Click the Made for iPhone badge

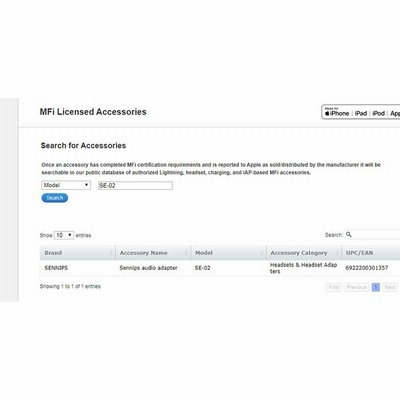(337, 112)
